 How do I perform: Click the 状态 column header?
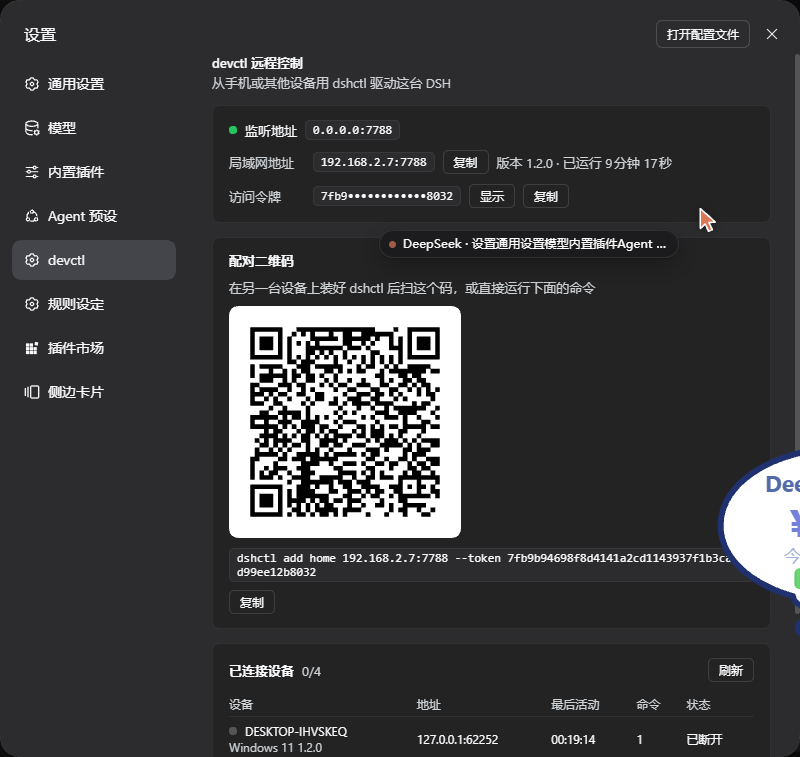tap(698, 705)
